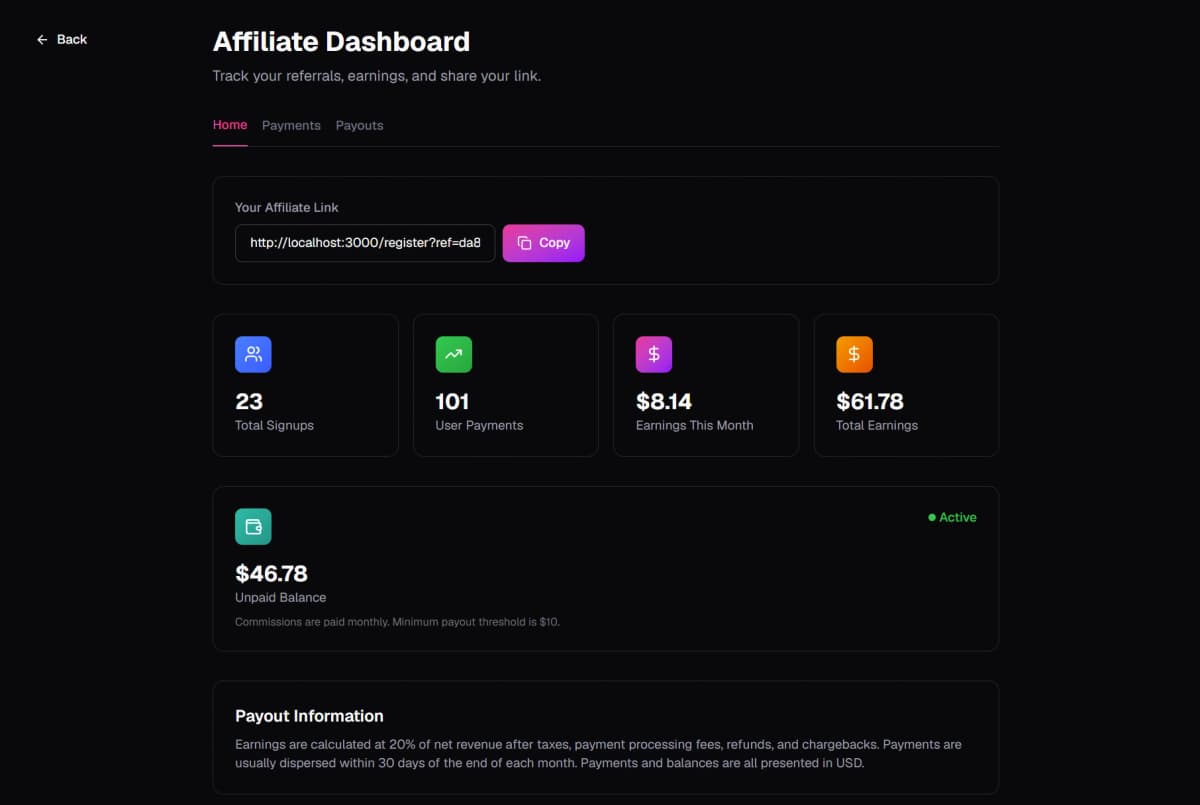
Task: Go back using the Back arrow link
Action: 61,39
